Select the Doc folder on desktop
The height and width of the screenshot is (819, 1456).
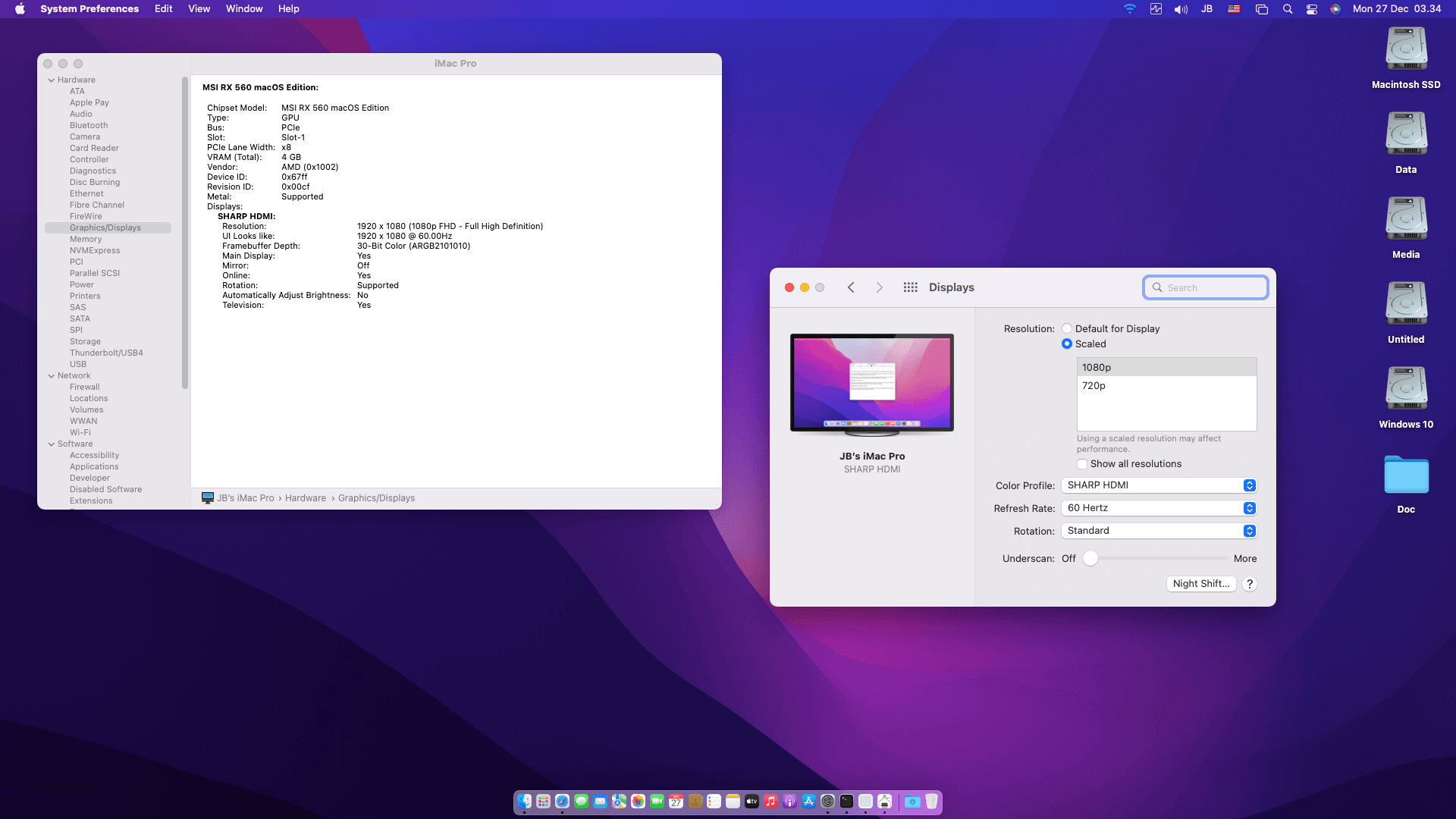pyautogui.click(x=1406, y=484)
